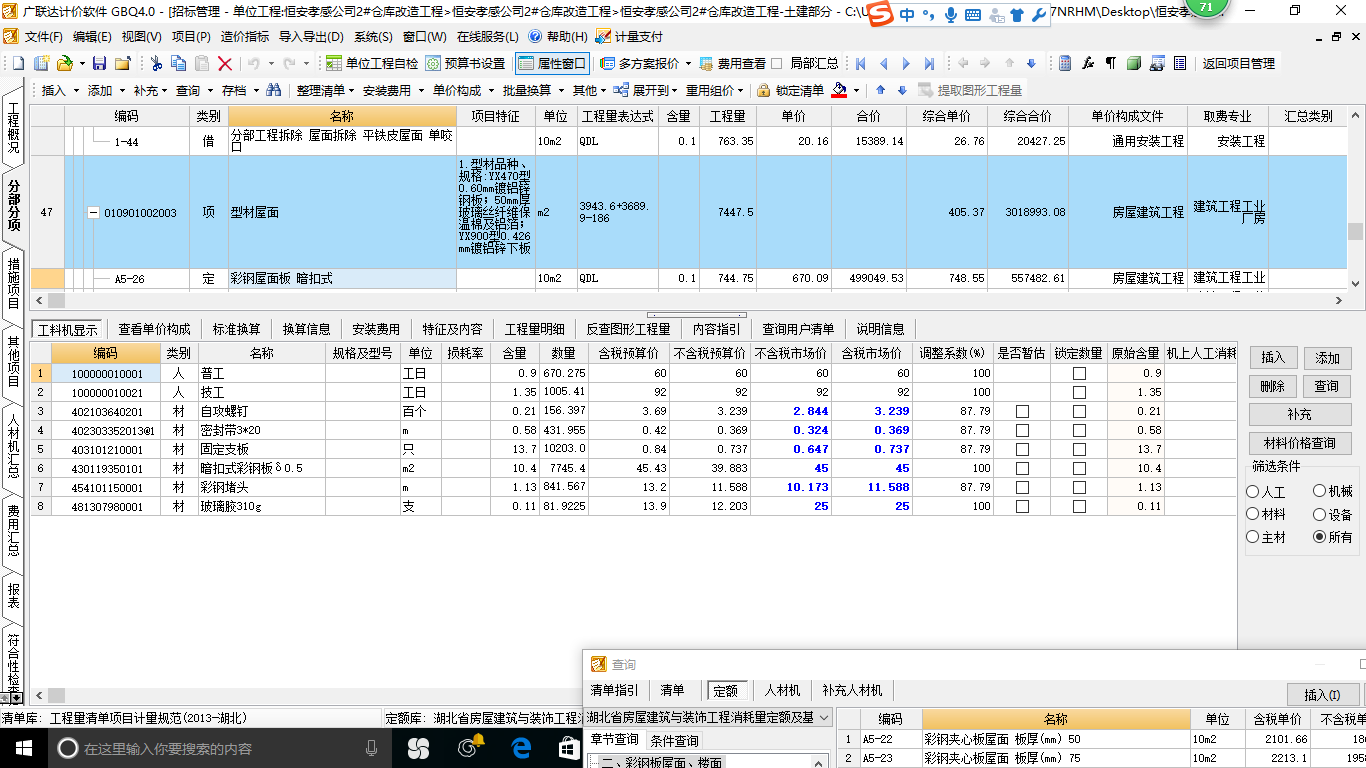Select the 材料 filter radio button

[x=1253, y=514]
